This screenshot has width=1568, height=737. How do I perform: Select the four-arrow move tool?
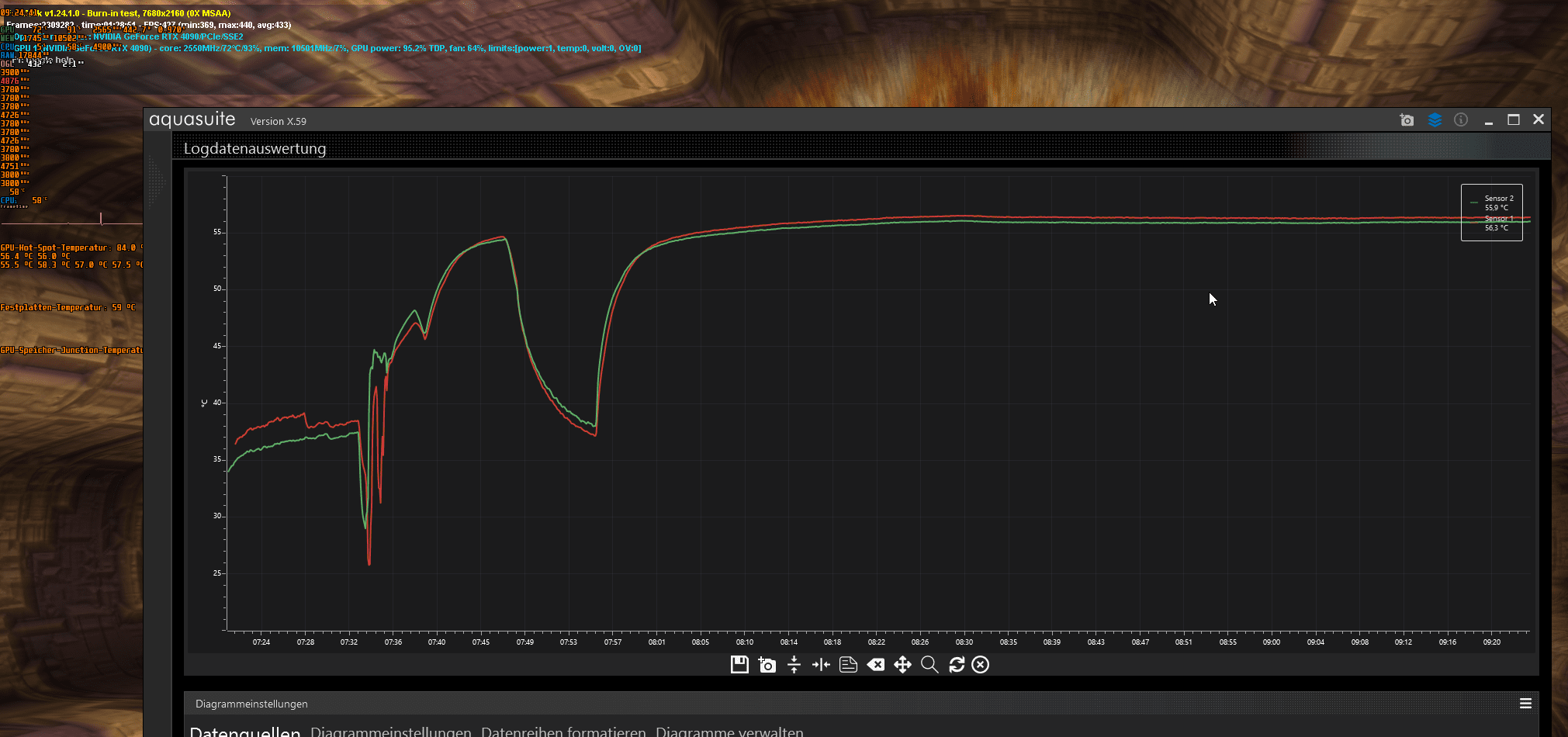coord(902,665)
